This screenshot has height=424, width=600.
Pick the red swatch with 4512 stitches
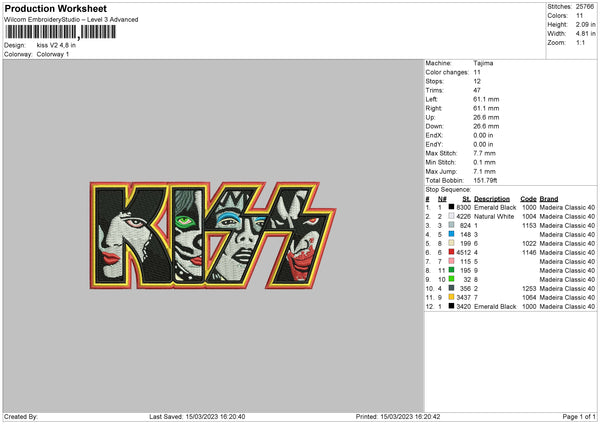(x=452, y=252)
